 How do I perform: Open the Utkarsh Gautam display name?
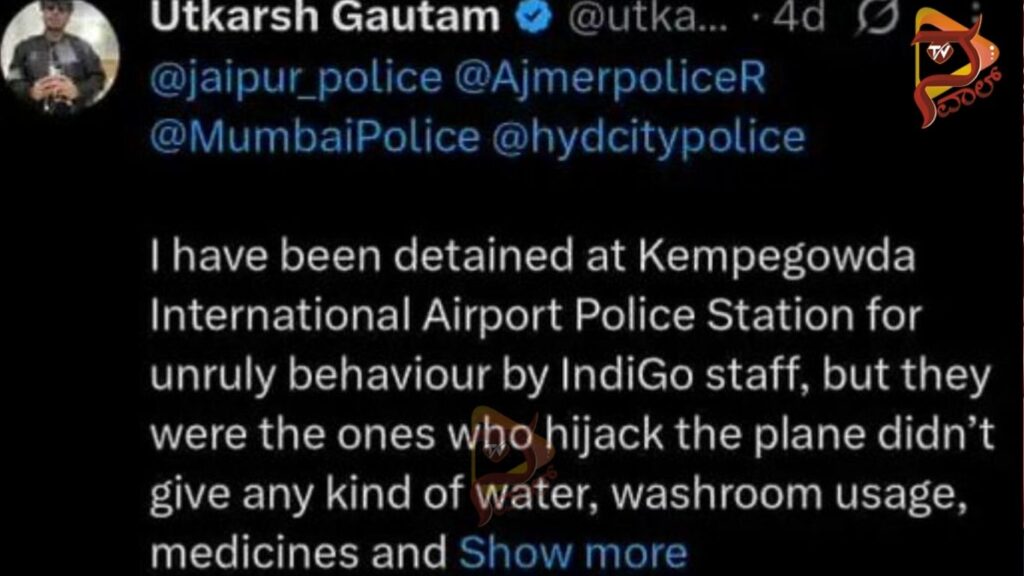coord(325,16)
